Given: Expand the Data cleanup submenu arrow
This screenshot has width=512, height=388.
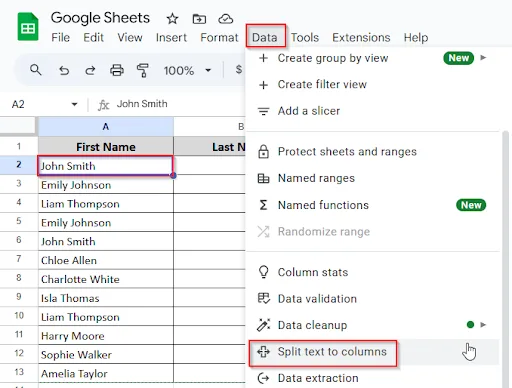Looking at the screenshot, I should [483, 325].
